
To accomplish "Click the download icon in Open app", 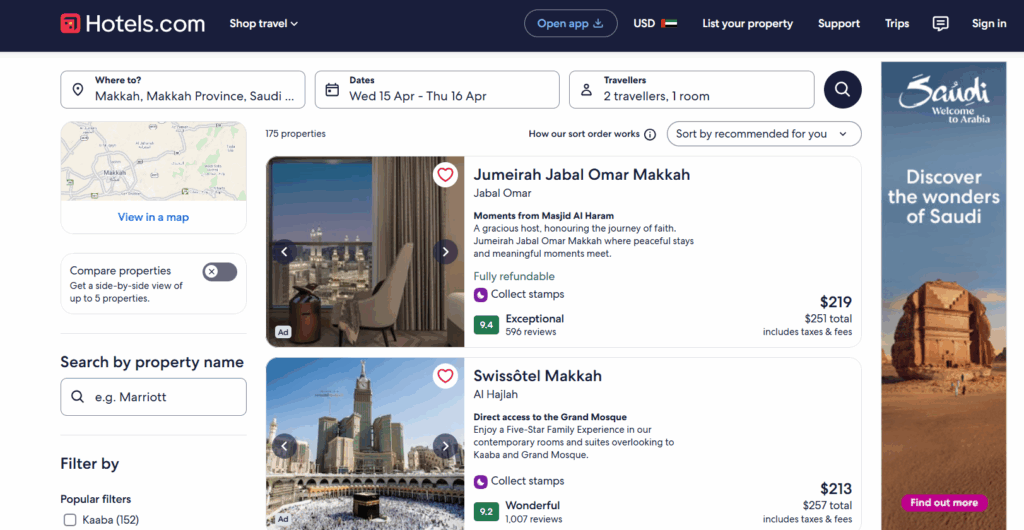I will click(x=599, y=23).
